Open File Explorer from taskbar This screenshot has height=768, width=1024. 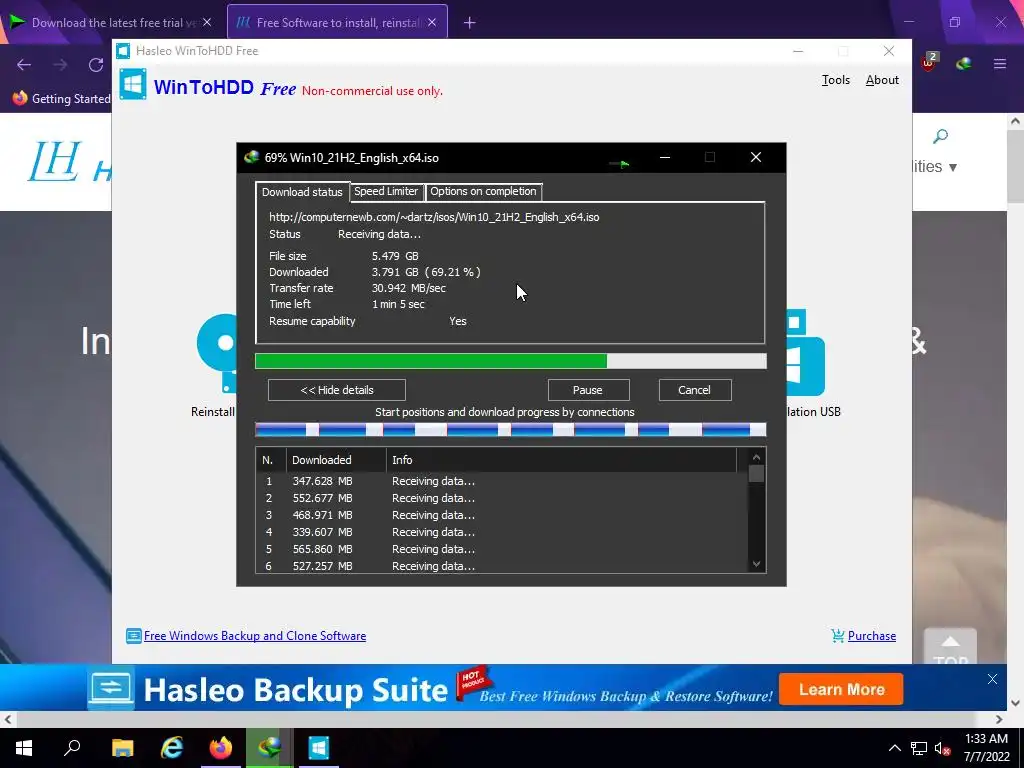122,748
